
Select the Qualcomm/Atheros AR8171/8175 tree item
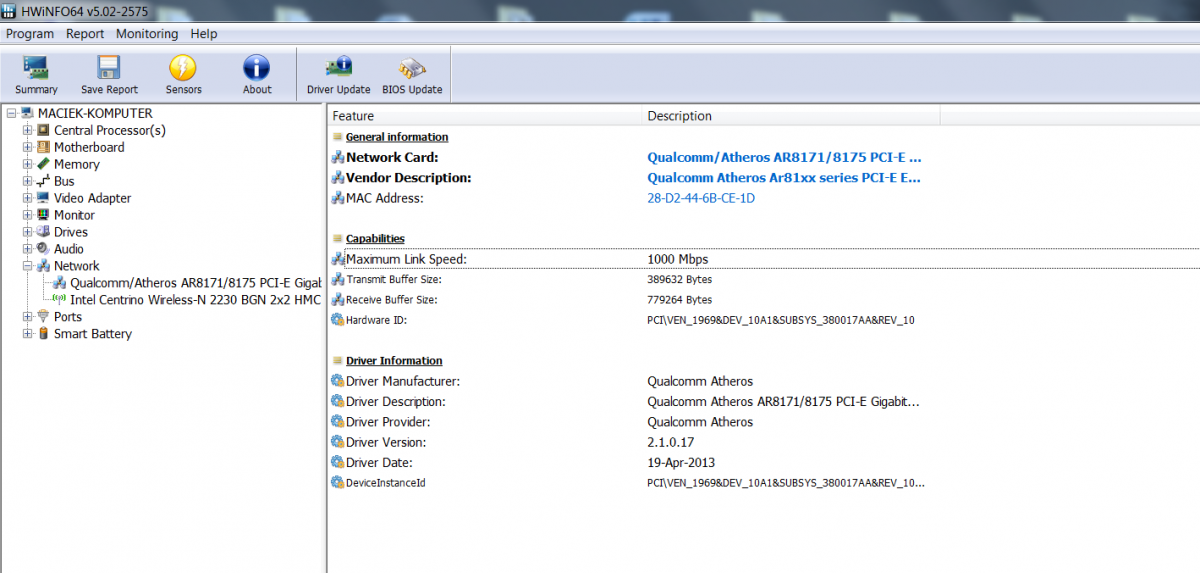coord(195,283)
